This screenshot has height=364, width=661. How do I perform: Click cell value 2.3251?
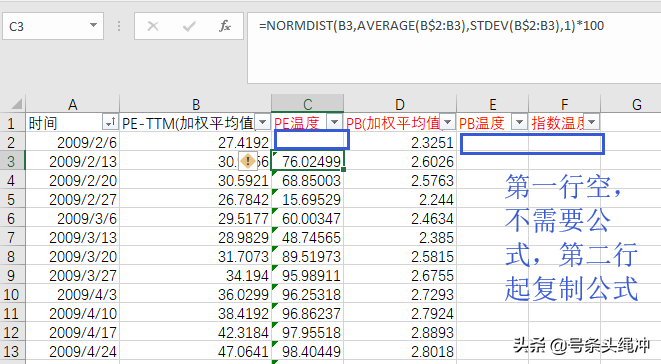[400, 142]
